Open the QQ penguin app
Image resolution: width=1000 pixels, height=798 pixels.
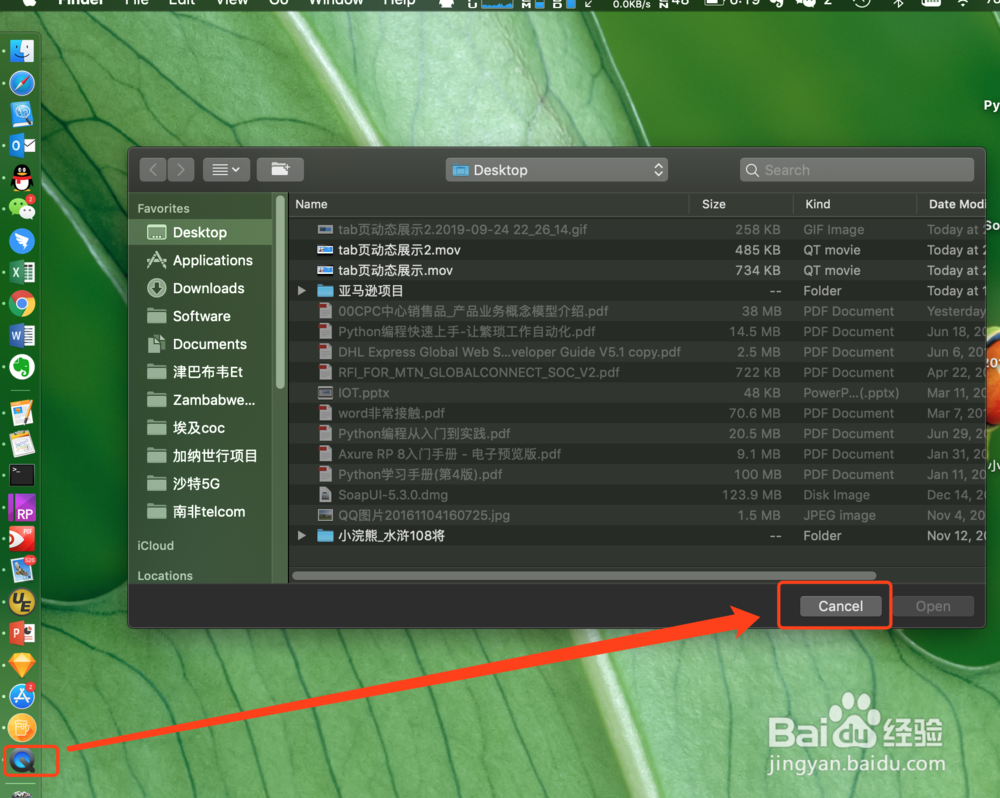(x=22, y=177)
